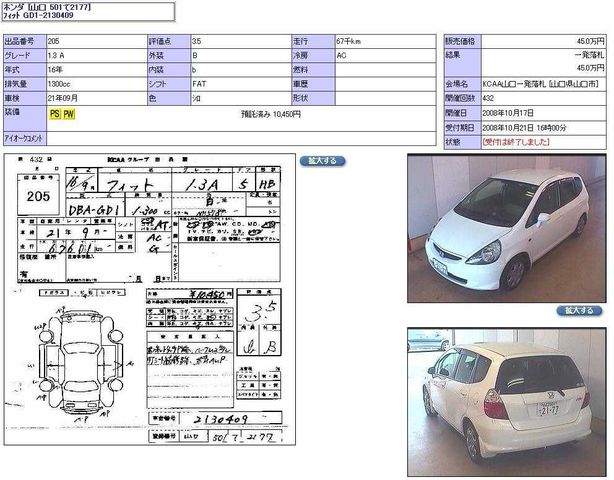Select the model year value 16年
This screenshot has width=614, height=480.
pyautogui.click(x=55, y=70)
